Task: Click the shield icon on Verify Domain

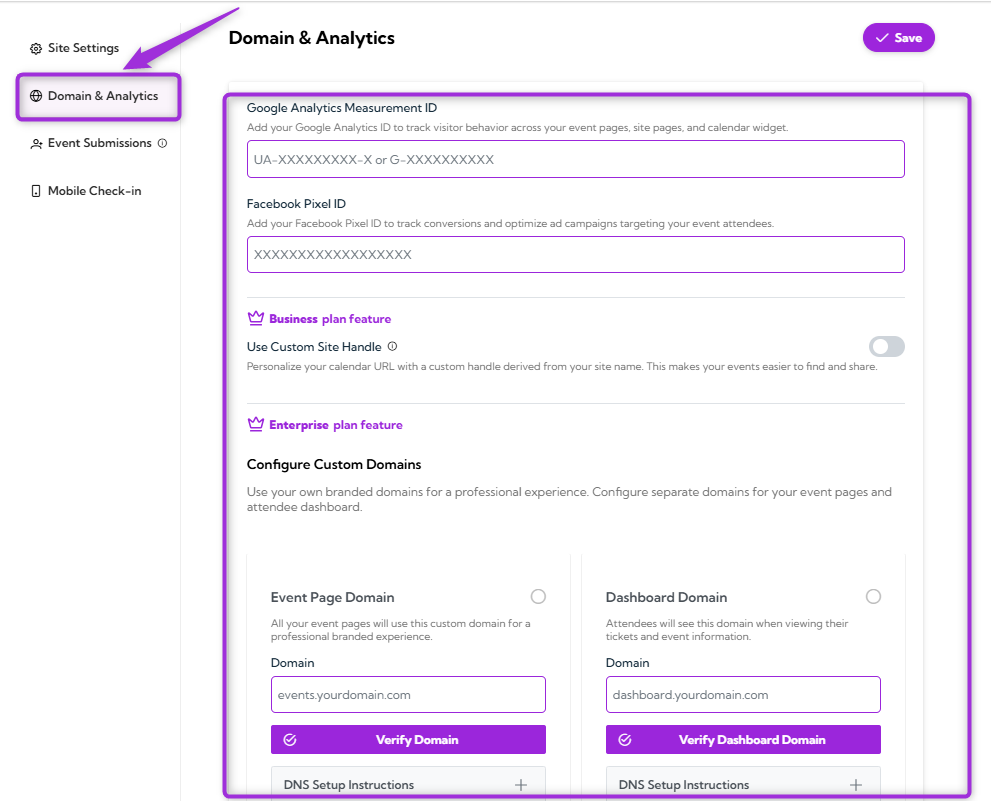Action: tap(291, 739)
